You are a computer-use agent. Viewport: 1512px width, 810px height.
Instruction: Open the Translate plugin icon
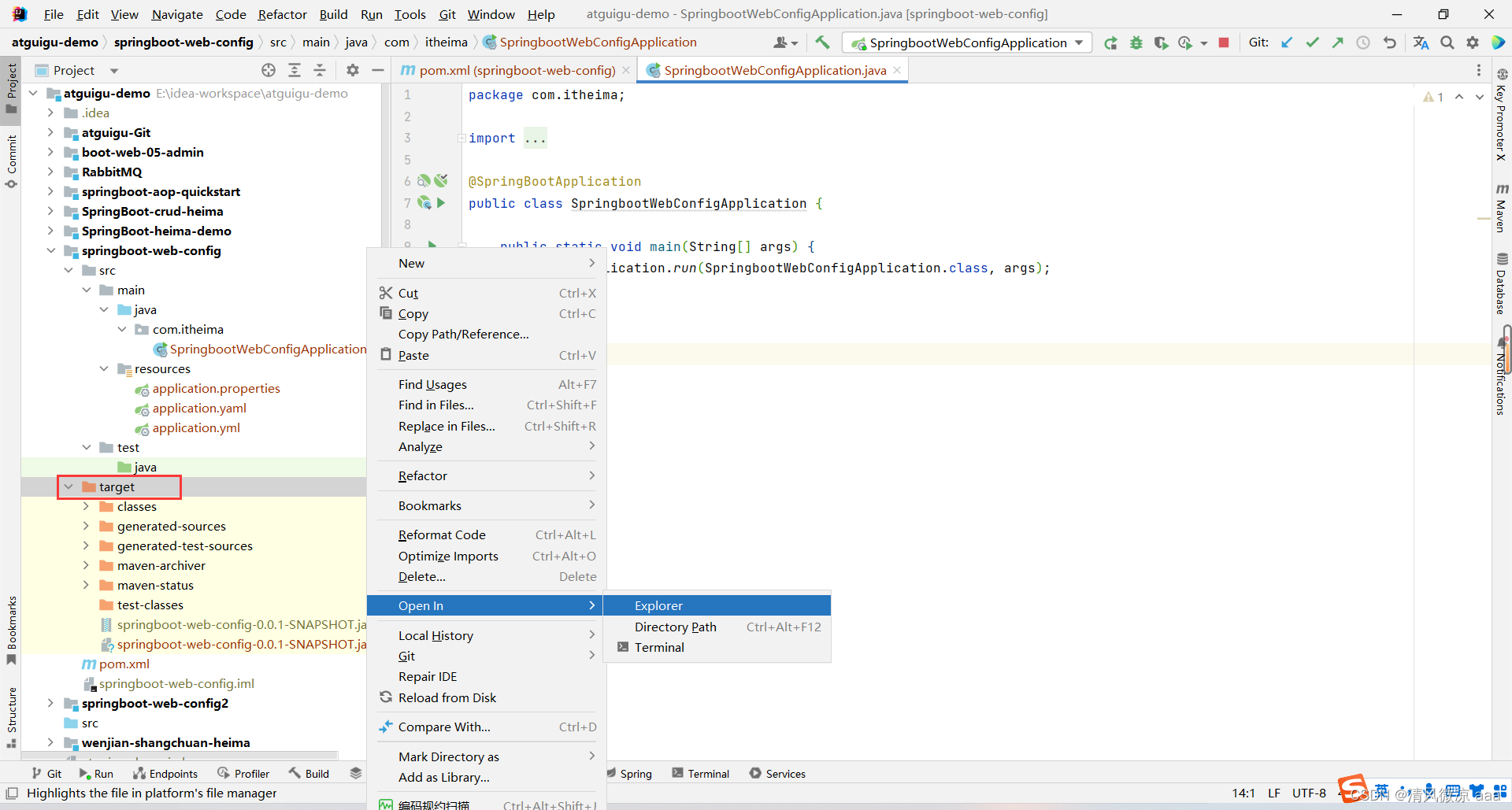pos(1421,43)
